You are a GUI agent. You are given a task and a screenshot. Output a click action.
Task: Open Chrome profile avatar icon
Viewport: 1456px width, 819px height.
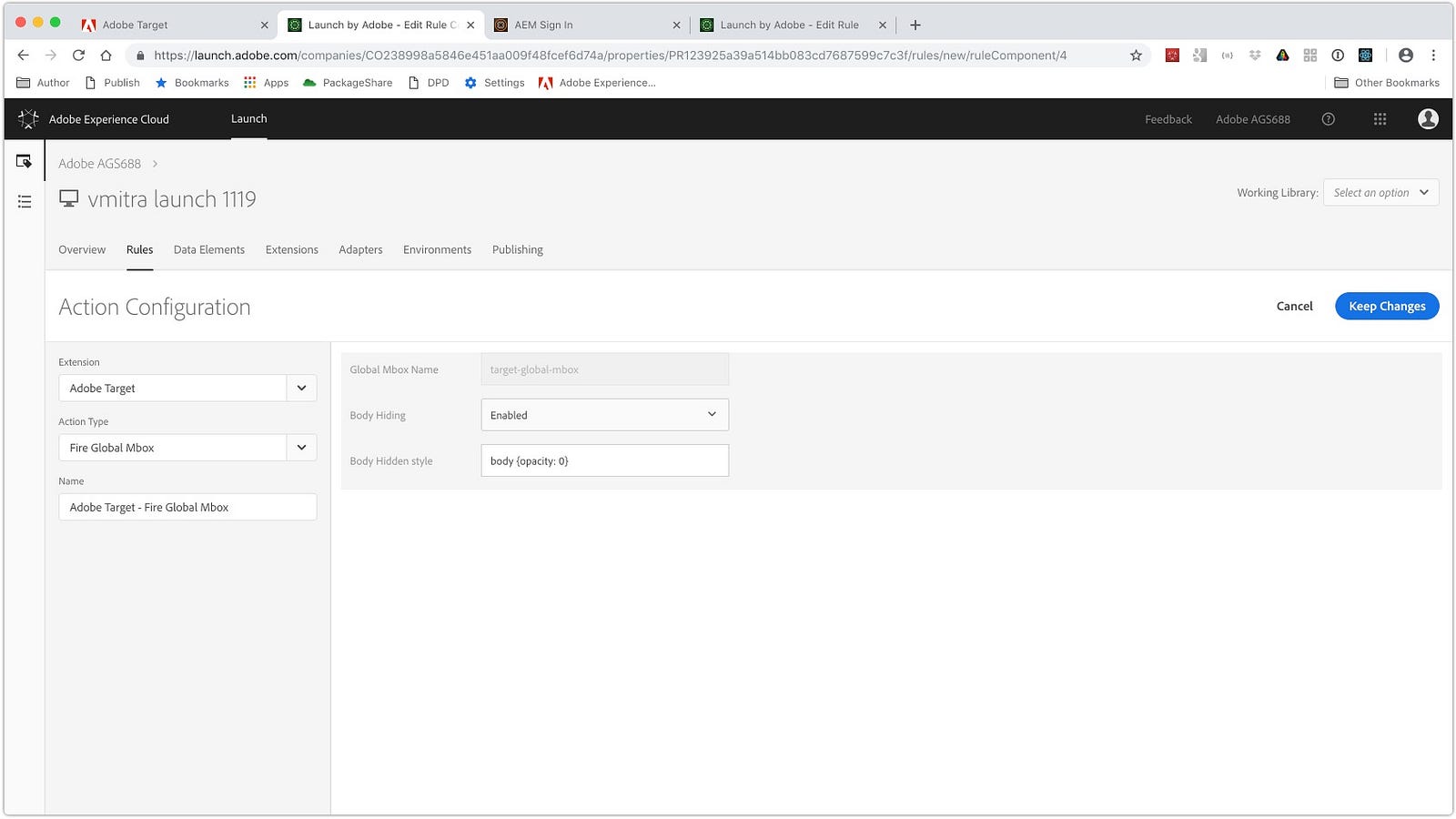(1406, 56)
